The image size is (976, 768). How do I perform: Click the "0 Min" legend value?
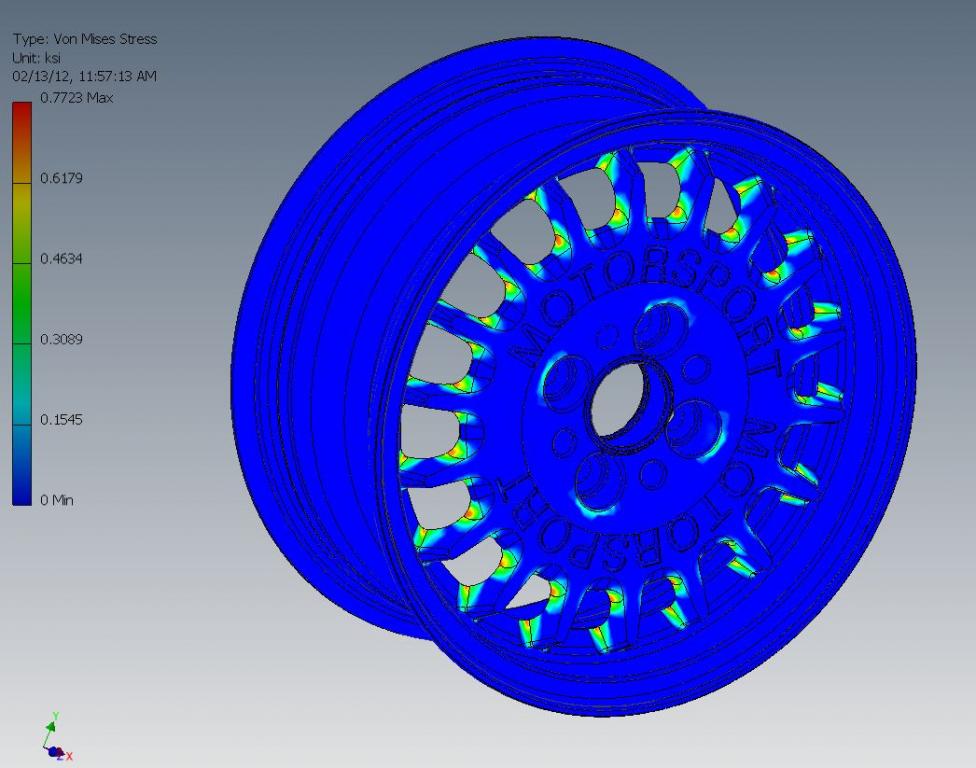click(57, 500)
